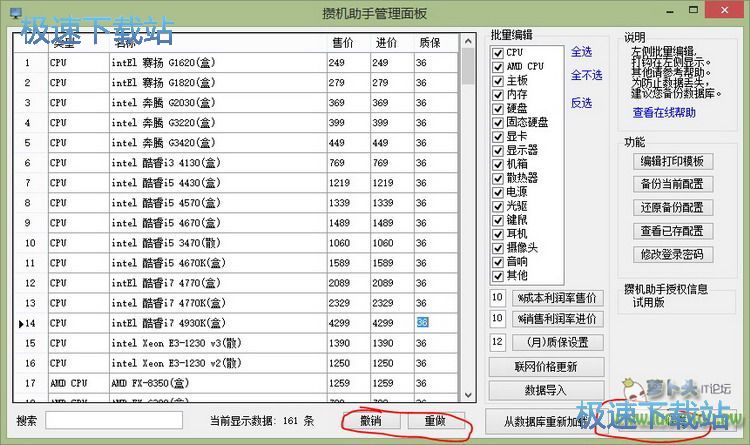Click the 查看已存配置 button

click(x=673, y=231)
